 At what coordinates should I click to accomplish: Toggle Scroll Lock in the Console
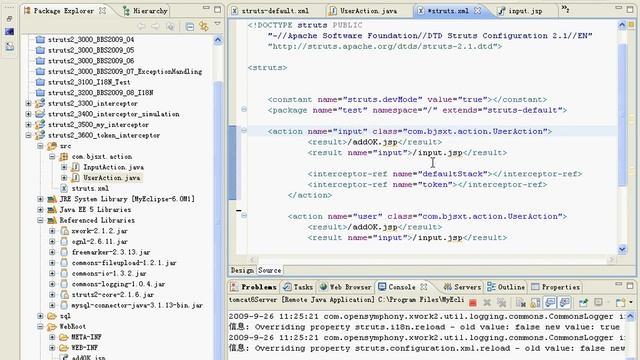tap(535, 302)
